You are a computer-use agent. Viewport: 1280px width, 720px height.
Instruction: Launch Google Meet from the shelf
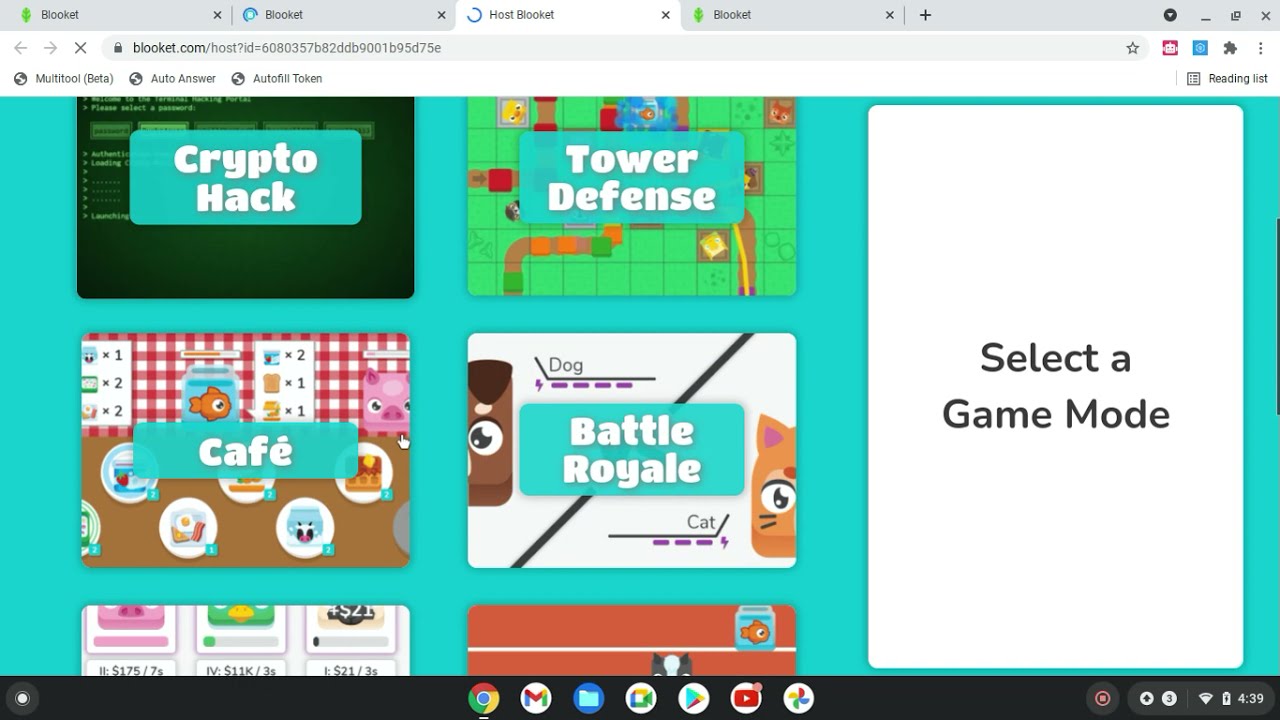[x=641, y=698]
